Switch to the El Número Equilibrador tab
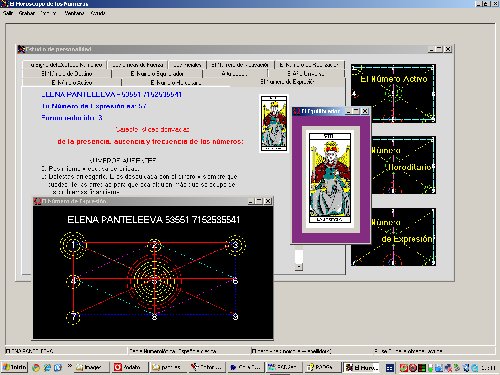The height and width of the screenshot is (375, 500). pos(157,74)
